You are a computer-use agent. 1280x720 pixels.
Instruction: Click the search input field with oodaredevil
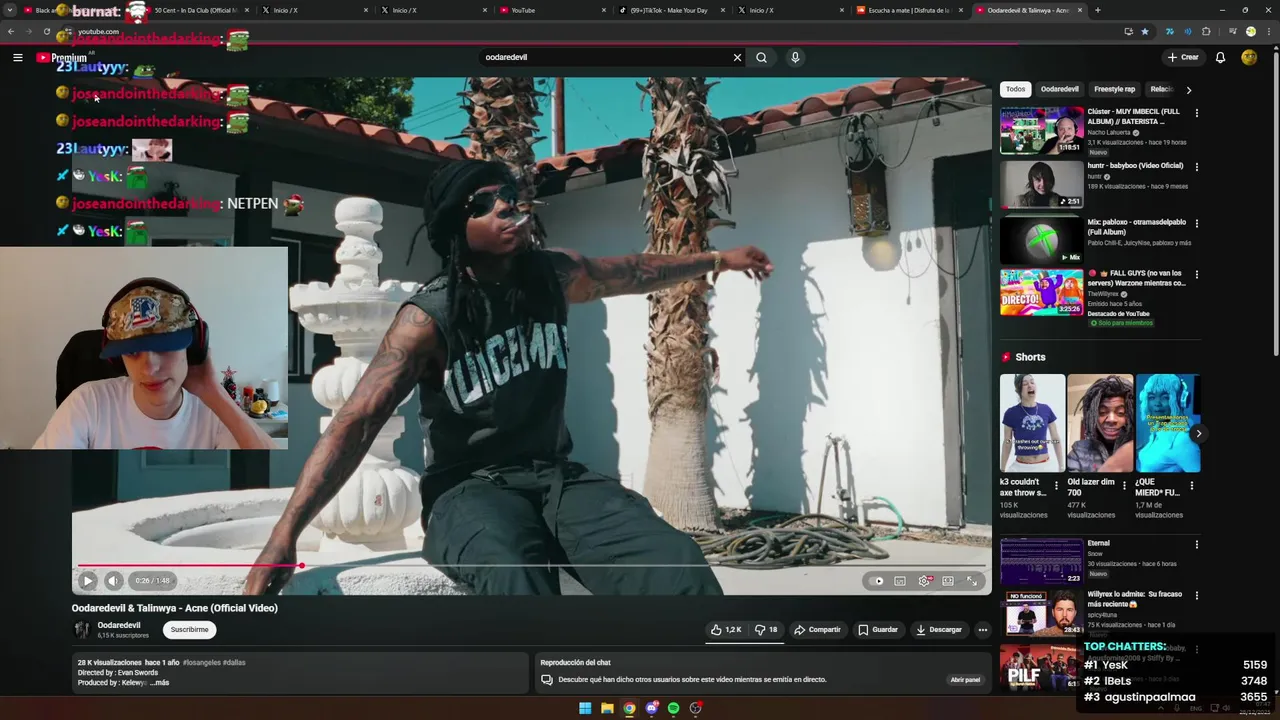coord(605,57)
